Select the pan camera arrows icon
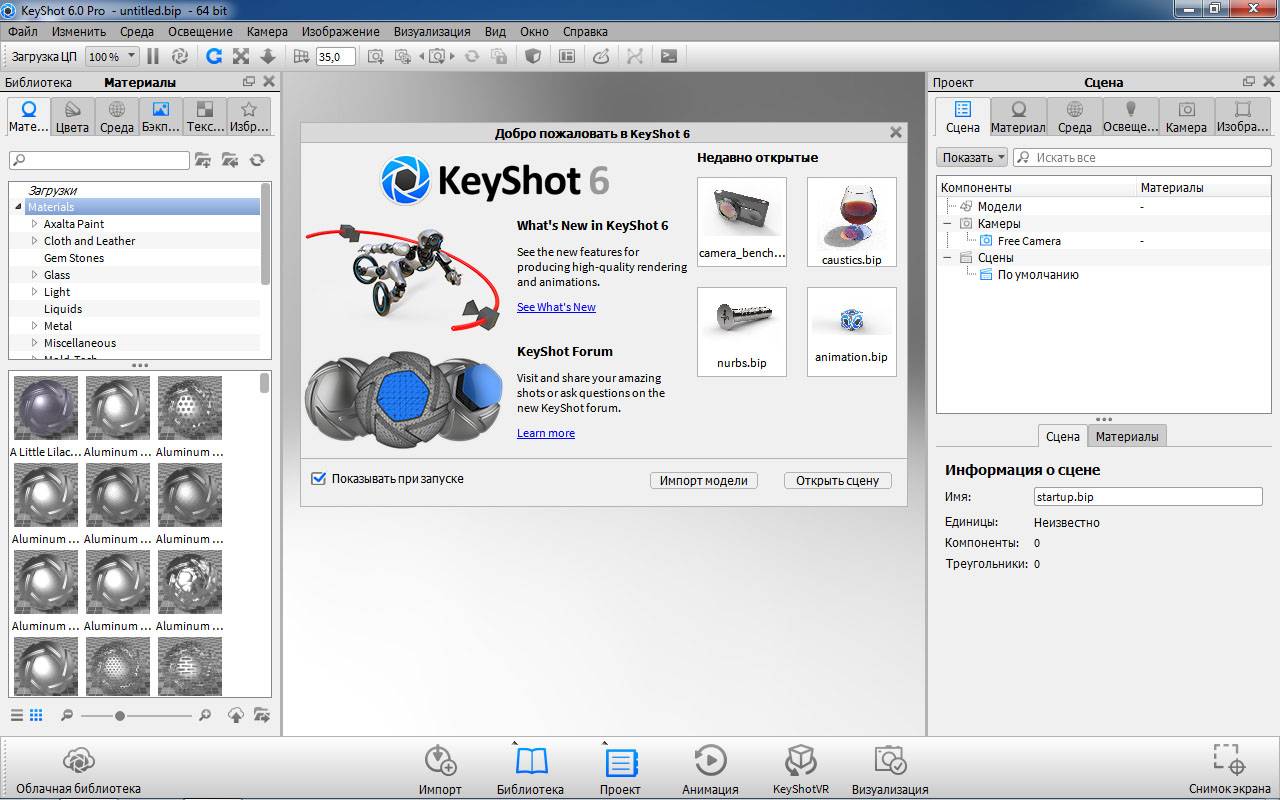This screenshot has height=800, width=1280. tap(241, 57)
